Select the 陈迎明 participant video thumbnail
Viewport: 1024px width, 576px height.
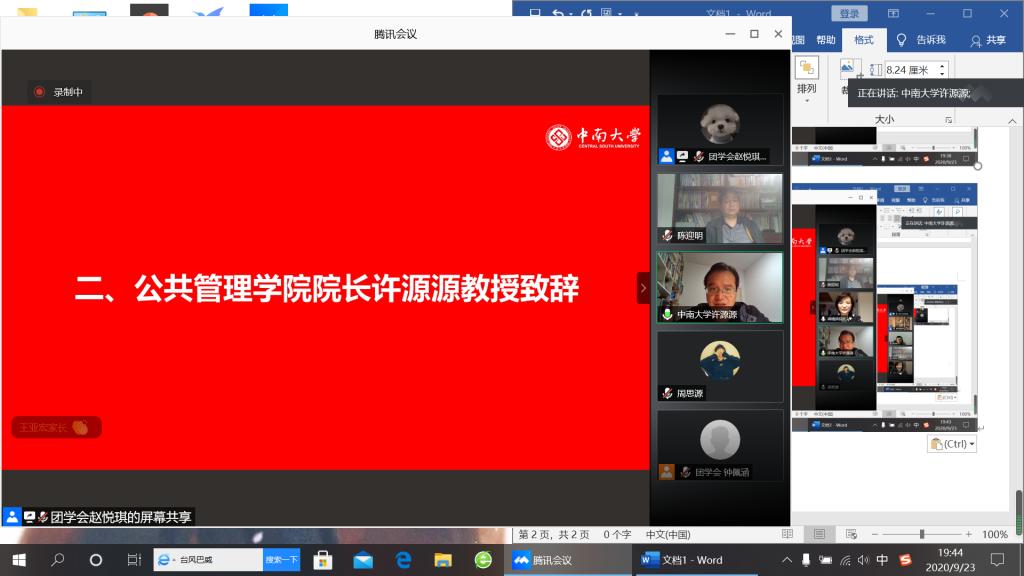(x=719, y=208)
